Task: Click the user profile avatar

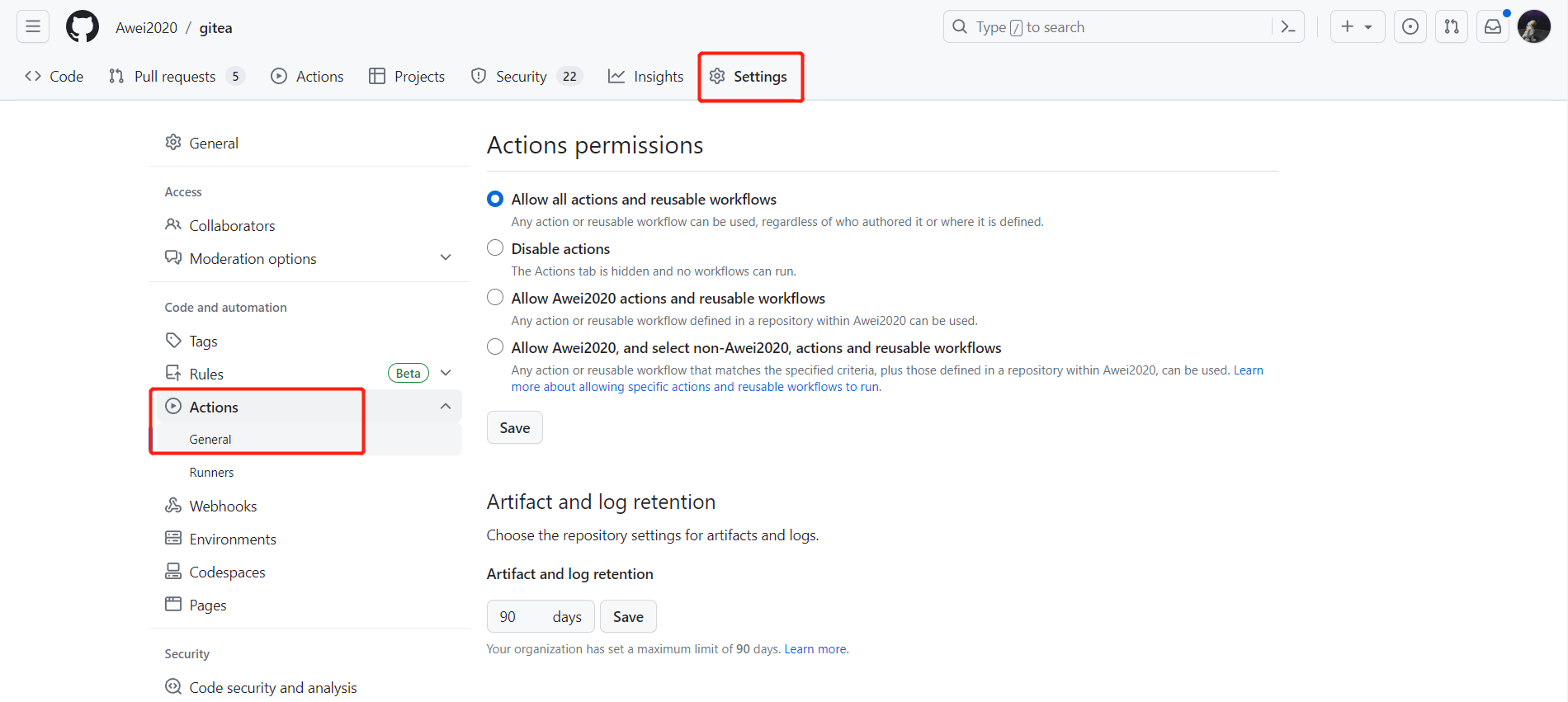Action: (1533, 27)
